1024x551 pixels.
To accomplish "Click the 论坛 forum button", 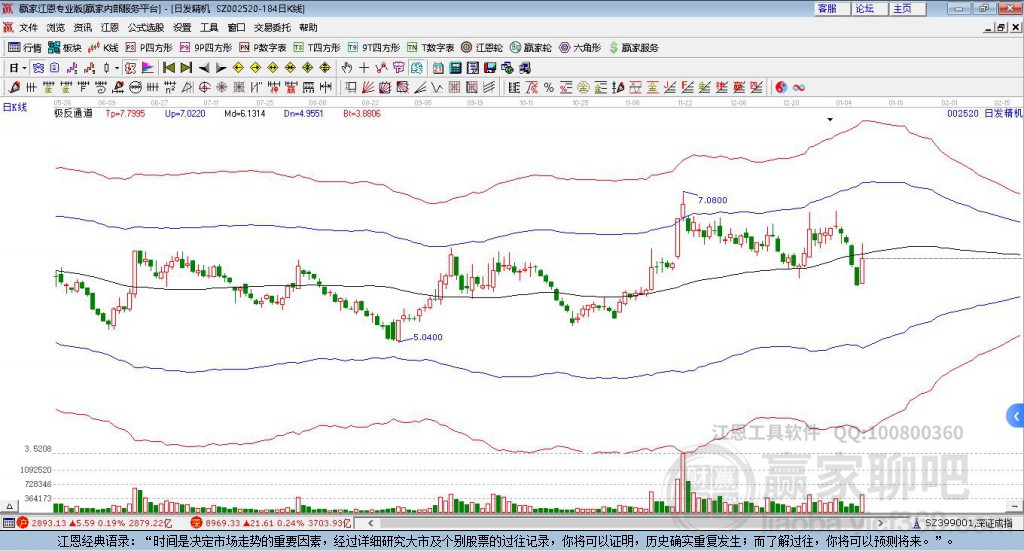I will pyautogui.click(x=869, y=8).
